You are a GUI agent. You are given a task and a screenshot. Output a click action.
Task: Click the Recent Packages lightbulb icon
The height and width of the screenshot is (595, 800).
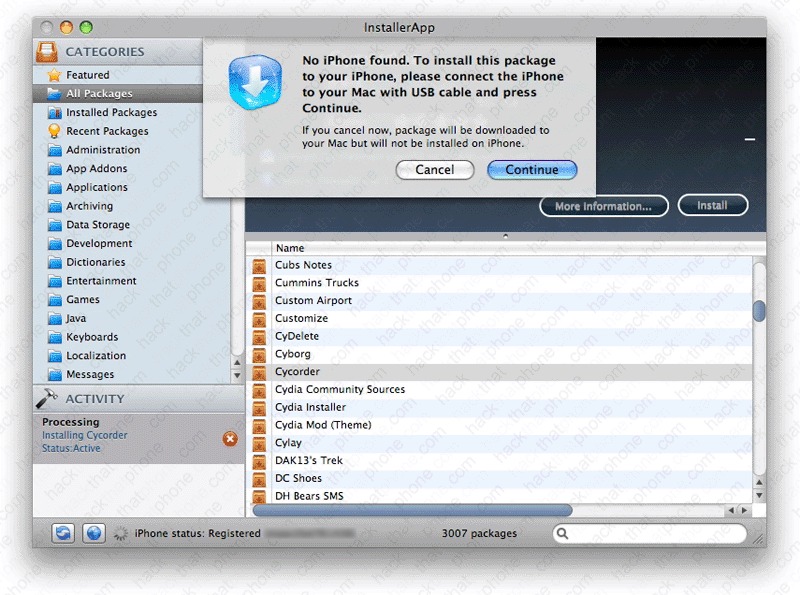[54, 131]
